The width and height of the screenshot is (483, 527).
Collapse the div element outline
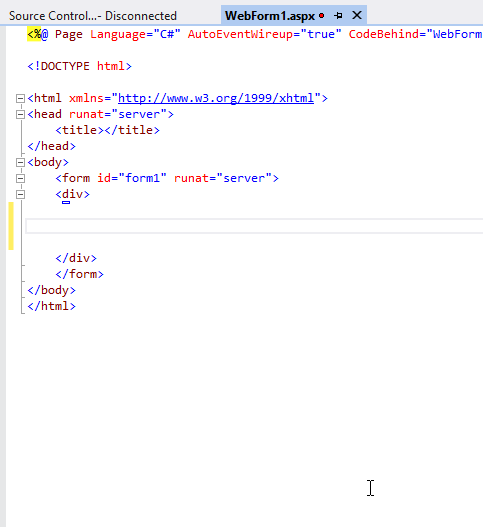coord(20,194)
